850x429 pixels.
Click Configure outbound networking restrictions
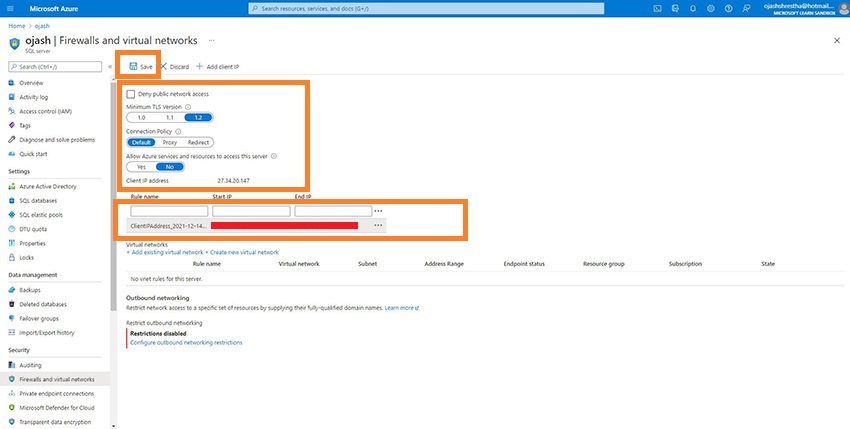click(x=186, y=343)
